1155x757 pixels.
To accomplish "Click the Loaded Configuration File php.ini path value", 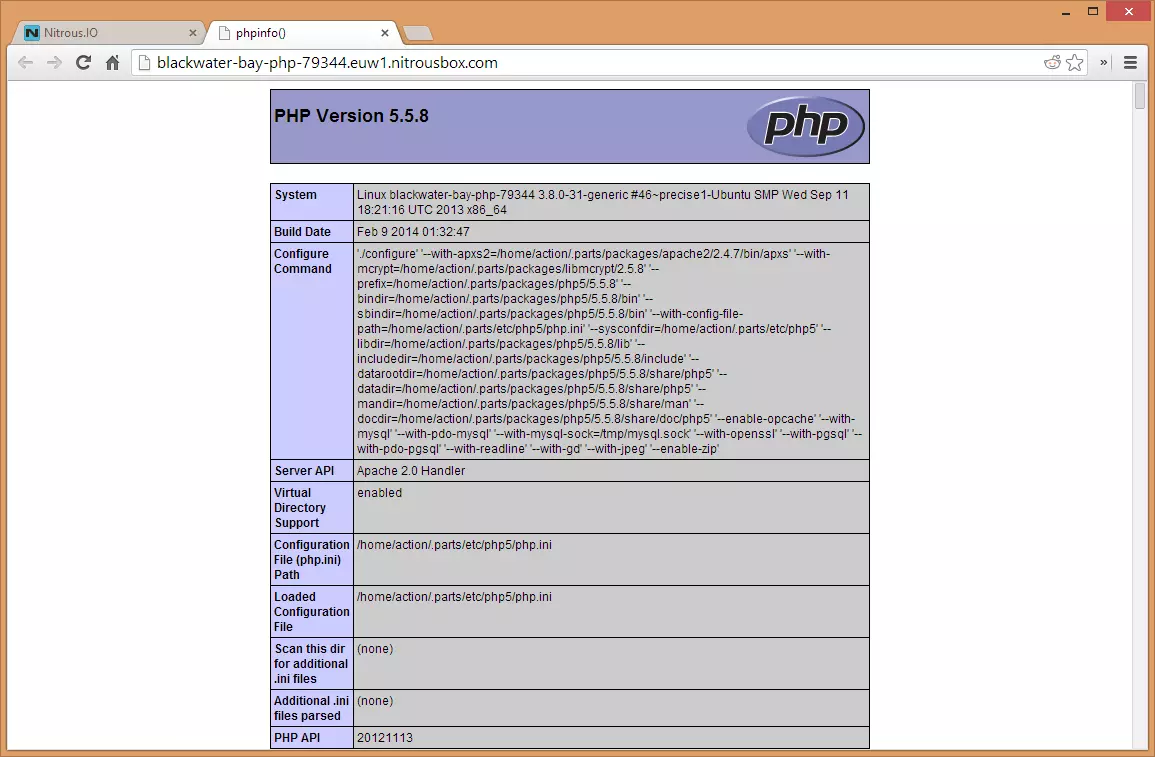I will click(x=454, y=596).
